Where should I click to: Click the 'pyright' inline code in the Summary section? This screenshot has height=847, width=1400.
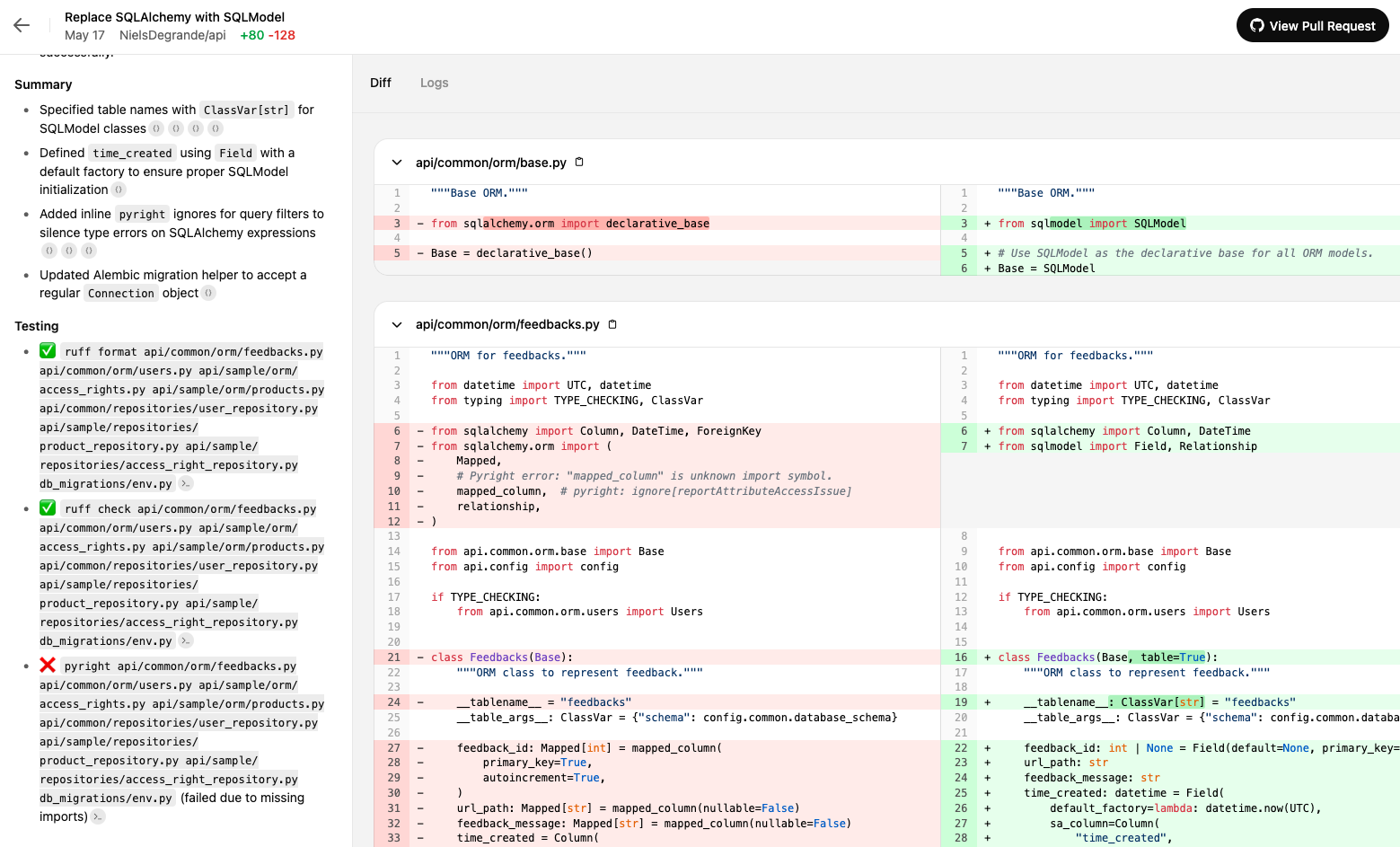[x=142, y=214]
